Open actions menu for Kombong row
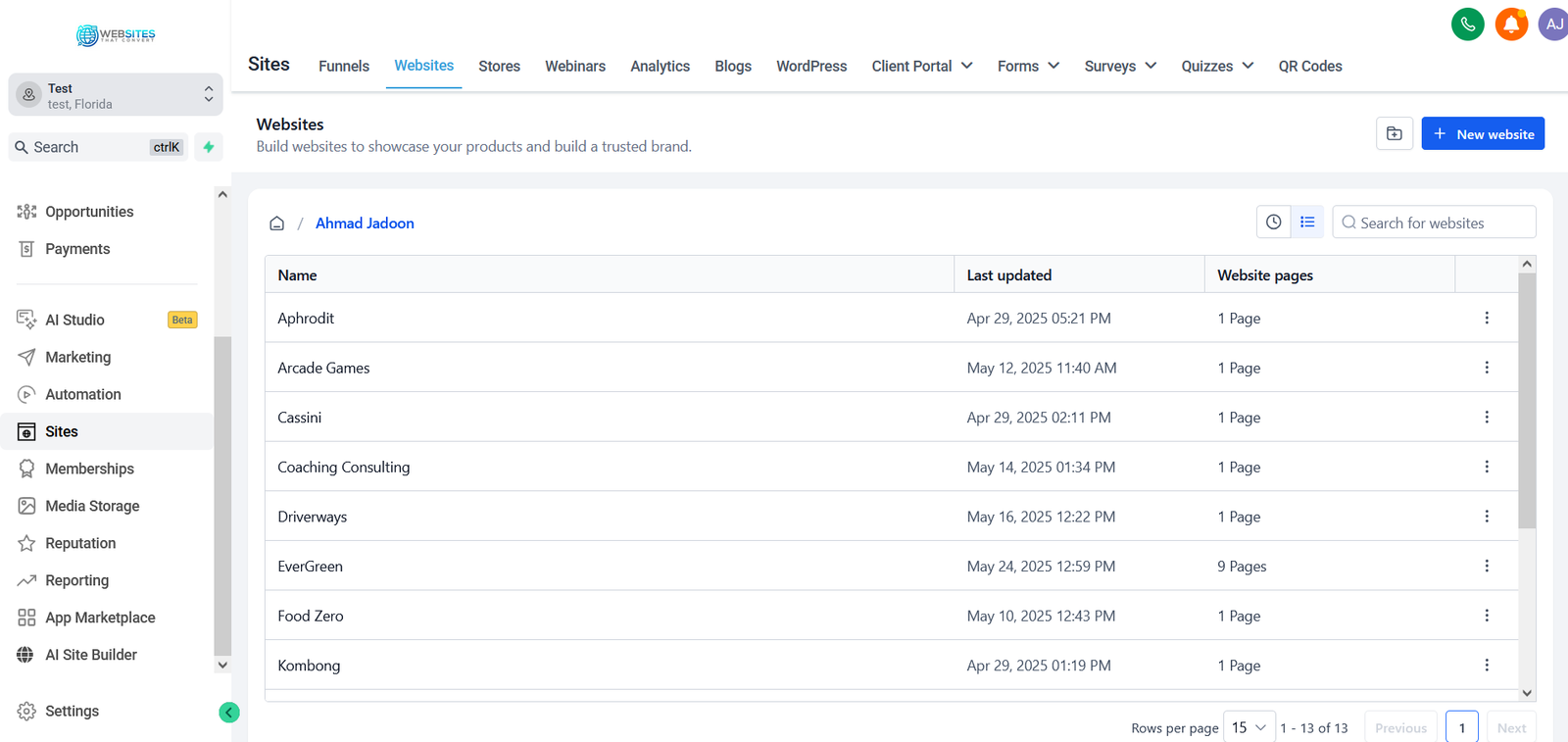 1487,665
